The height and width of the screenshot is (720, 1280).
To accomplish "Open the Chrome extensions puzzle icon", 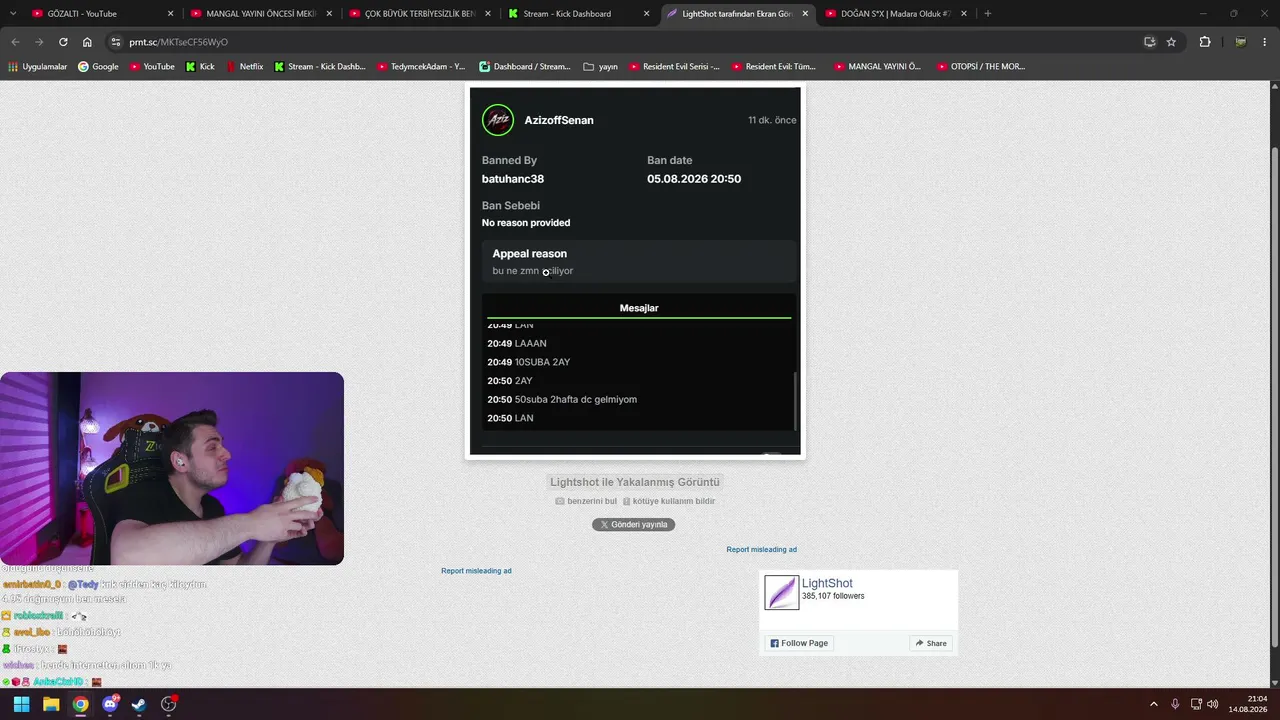I will pyautogui.click(x=1204, y=42).
